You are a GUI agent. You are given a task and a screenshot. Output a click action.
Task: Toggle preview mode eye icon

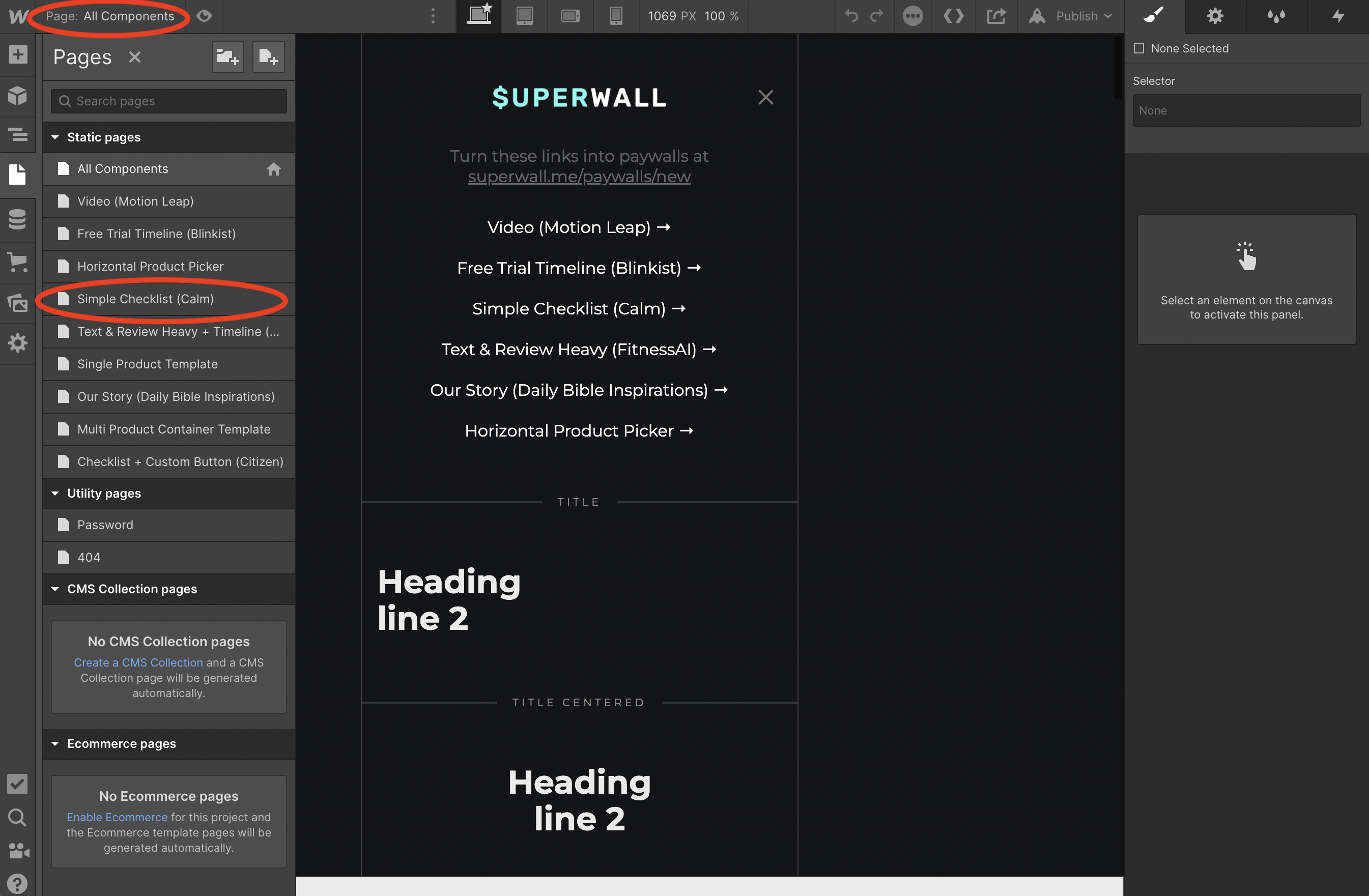[204, 16]
